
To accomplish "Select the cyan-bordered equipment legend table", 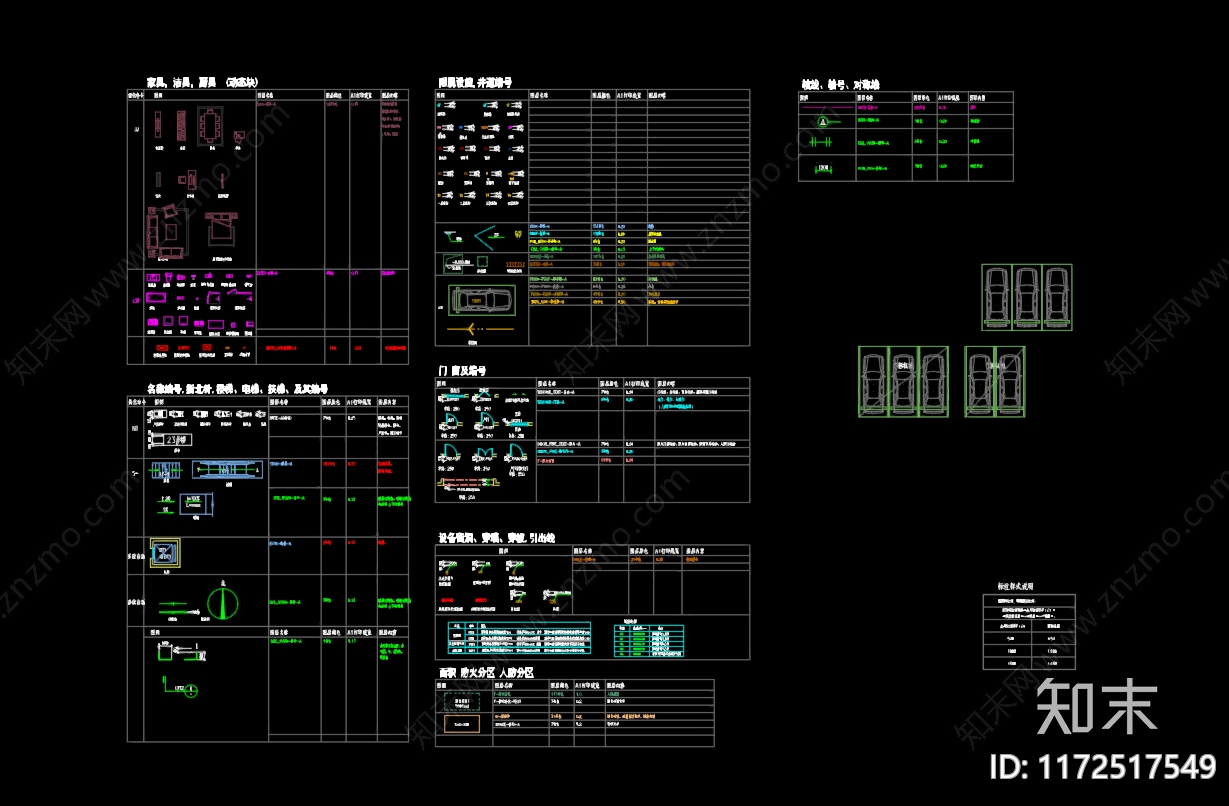I will (519, 639).
